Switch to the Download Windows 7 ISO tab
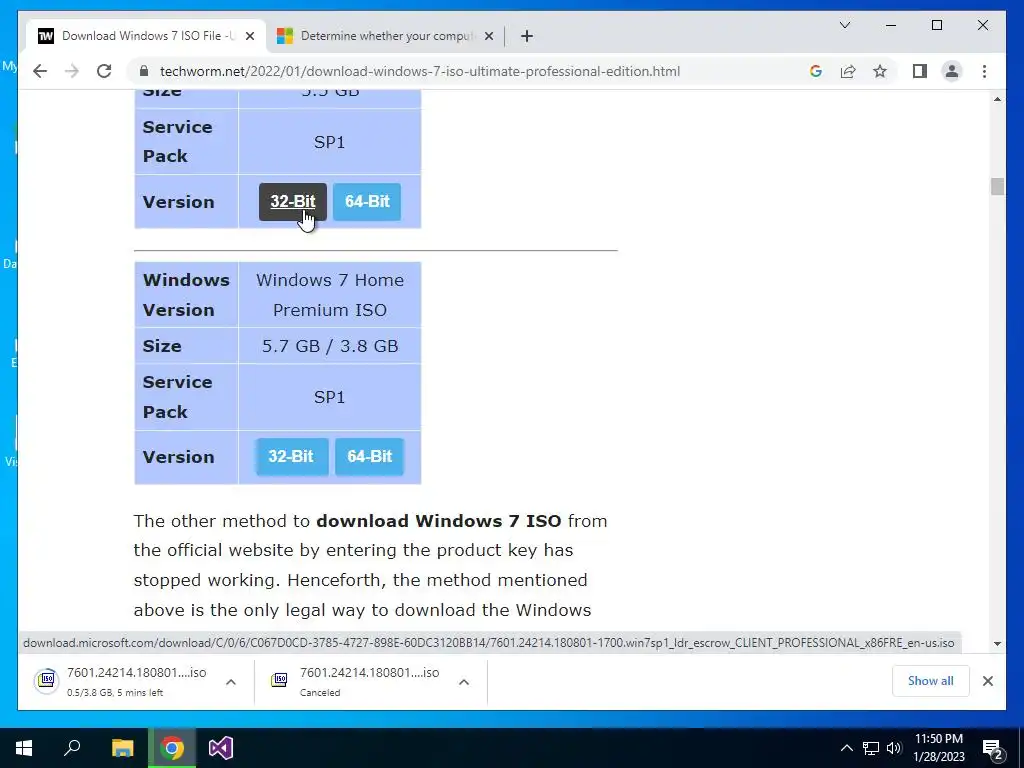 tap(146, 36)
